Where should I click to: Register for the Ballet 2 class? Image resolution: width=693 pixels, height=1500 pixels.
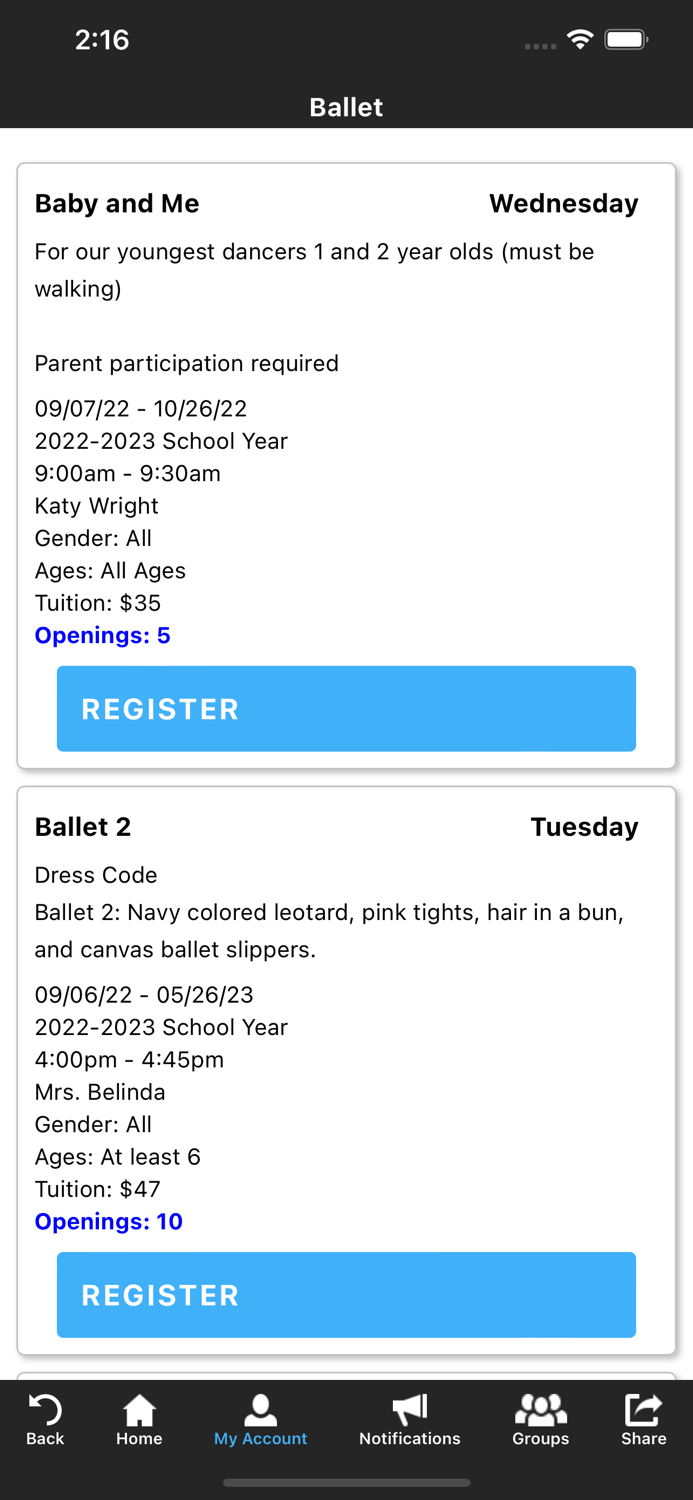pos(346,1294)
